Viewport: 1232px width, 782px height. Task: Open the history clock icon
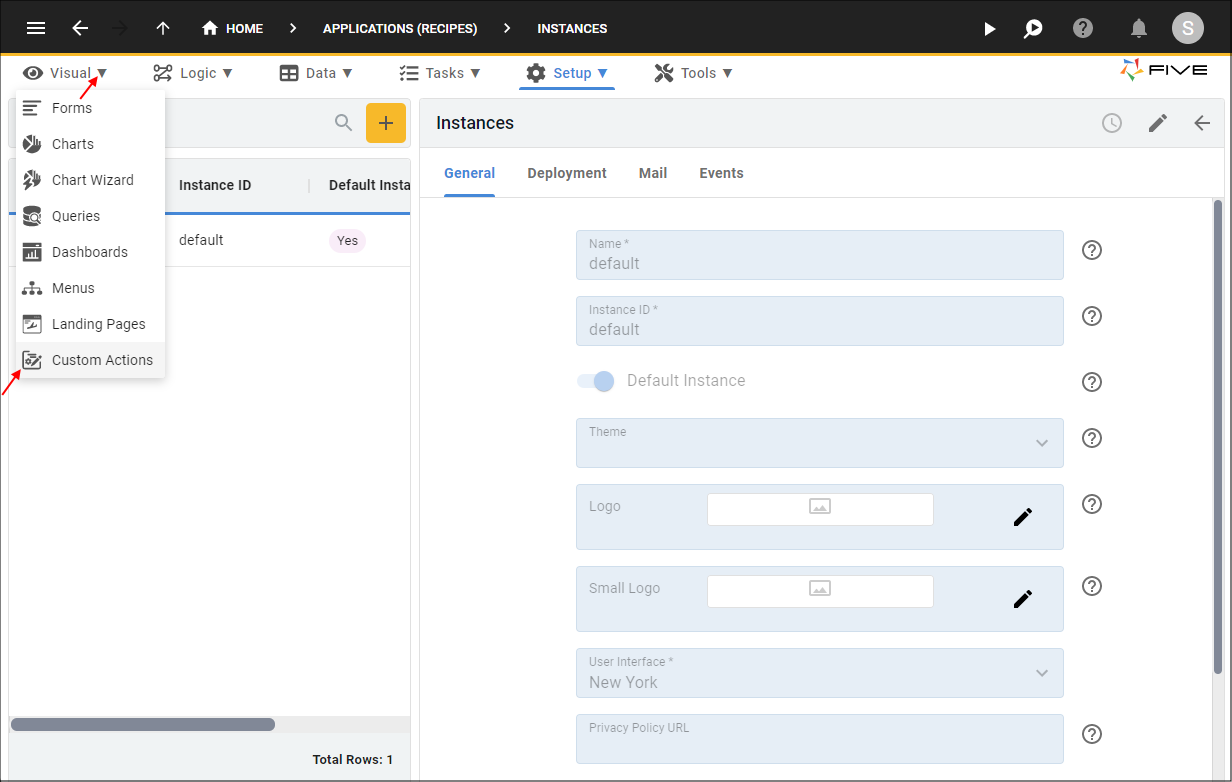pyautogui.click(x=1112, y=123)
